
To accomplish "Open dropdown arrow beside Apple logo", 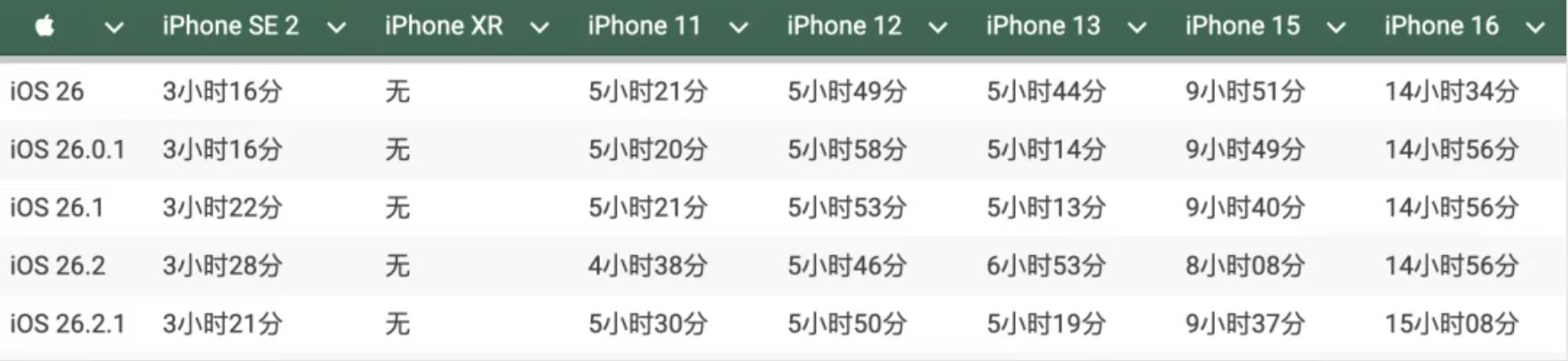I will [114, 28].
